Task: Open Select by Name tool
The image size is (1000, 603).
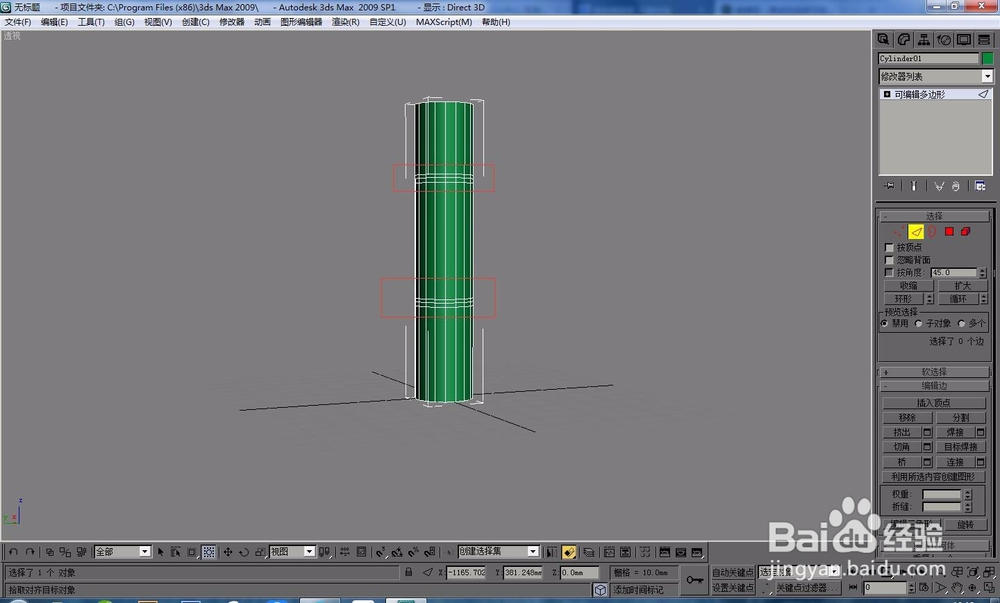Action: (x=175, y=552)
